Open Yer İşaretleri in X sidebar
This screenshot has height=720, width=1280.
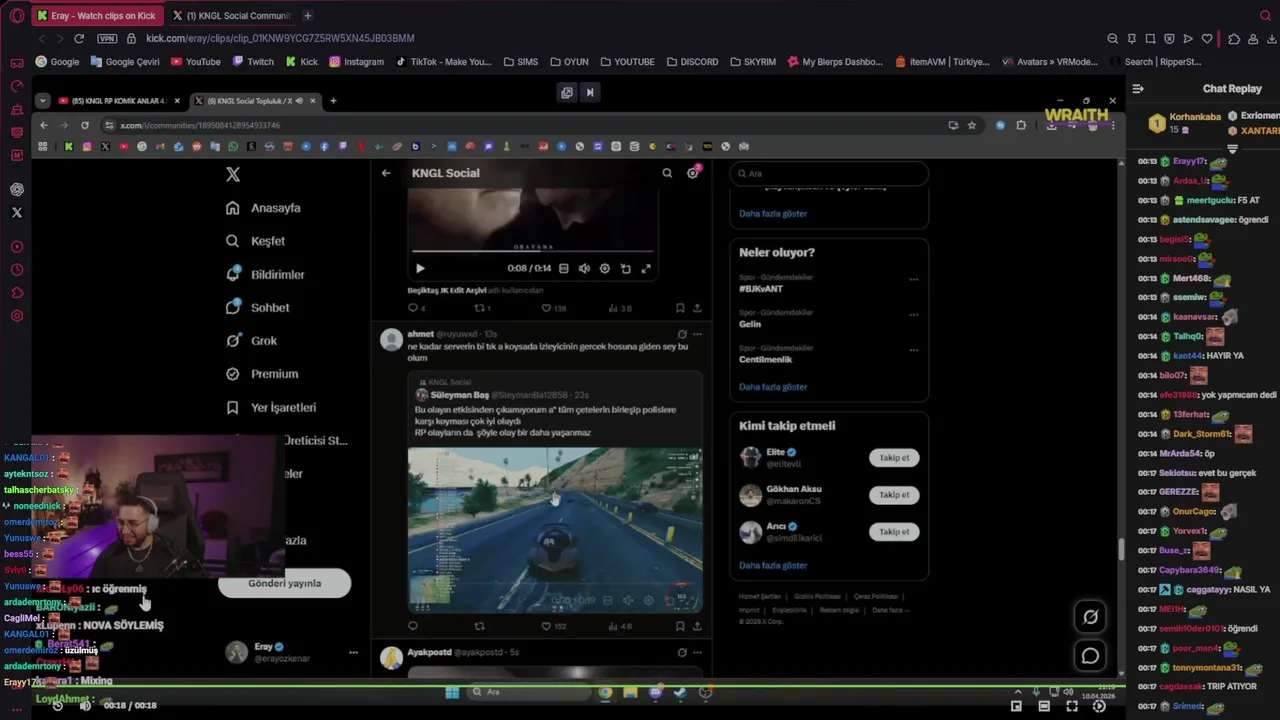pyautogui.click(x=271, y=408)
